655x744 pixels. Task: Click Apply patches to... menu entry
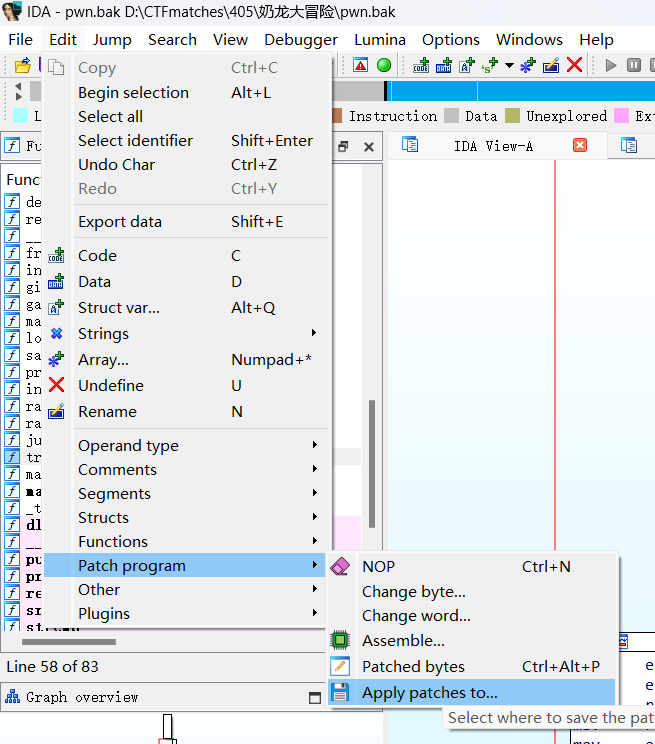coord(429,693)
